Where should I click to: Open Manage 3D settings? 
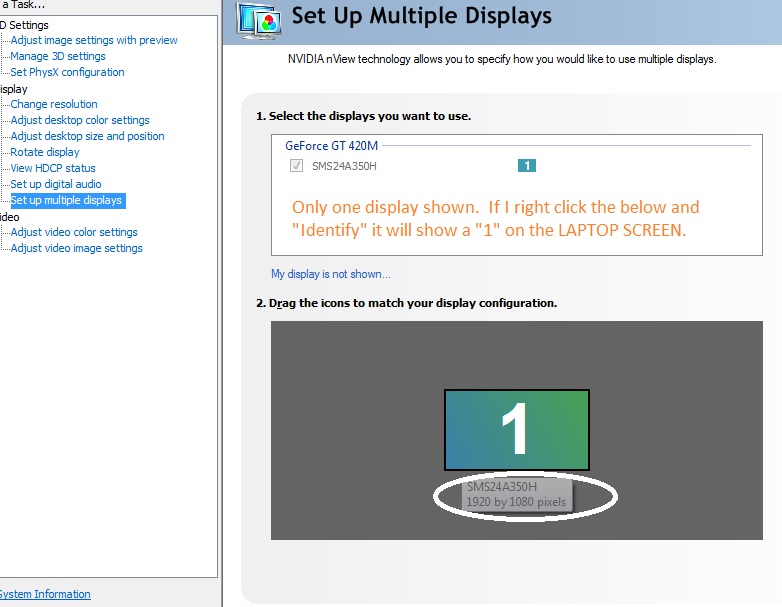pyautogui.click(x=58, y=56)
